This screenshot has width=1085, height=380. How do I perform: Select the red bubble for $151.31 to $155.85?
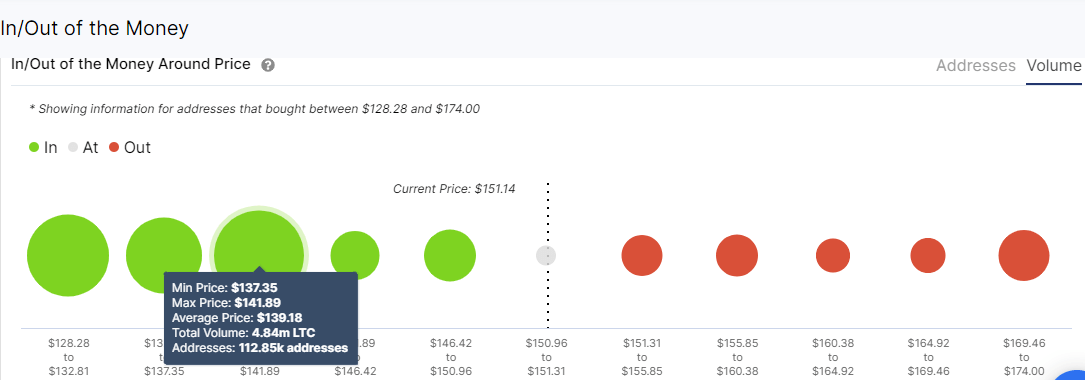point(641,255)
